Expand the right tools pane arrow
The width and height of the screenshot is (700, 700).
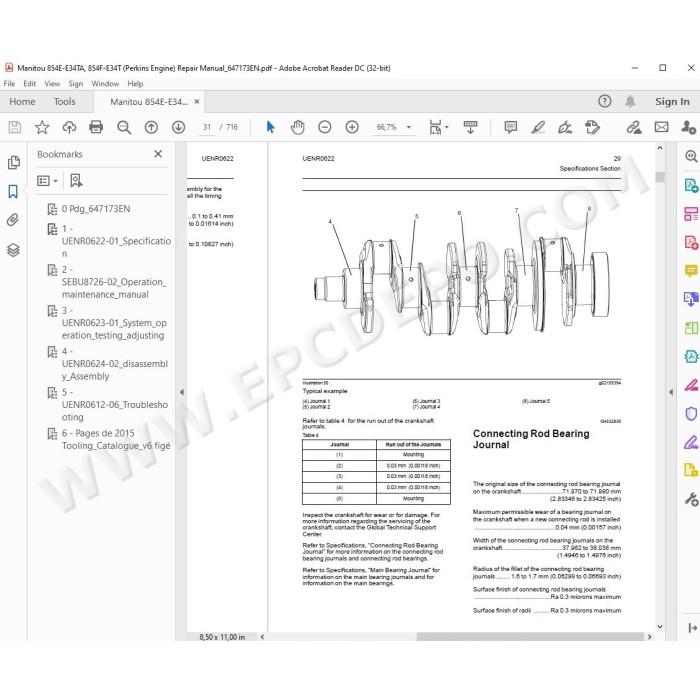(671, 392)
